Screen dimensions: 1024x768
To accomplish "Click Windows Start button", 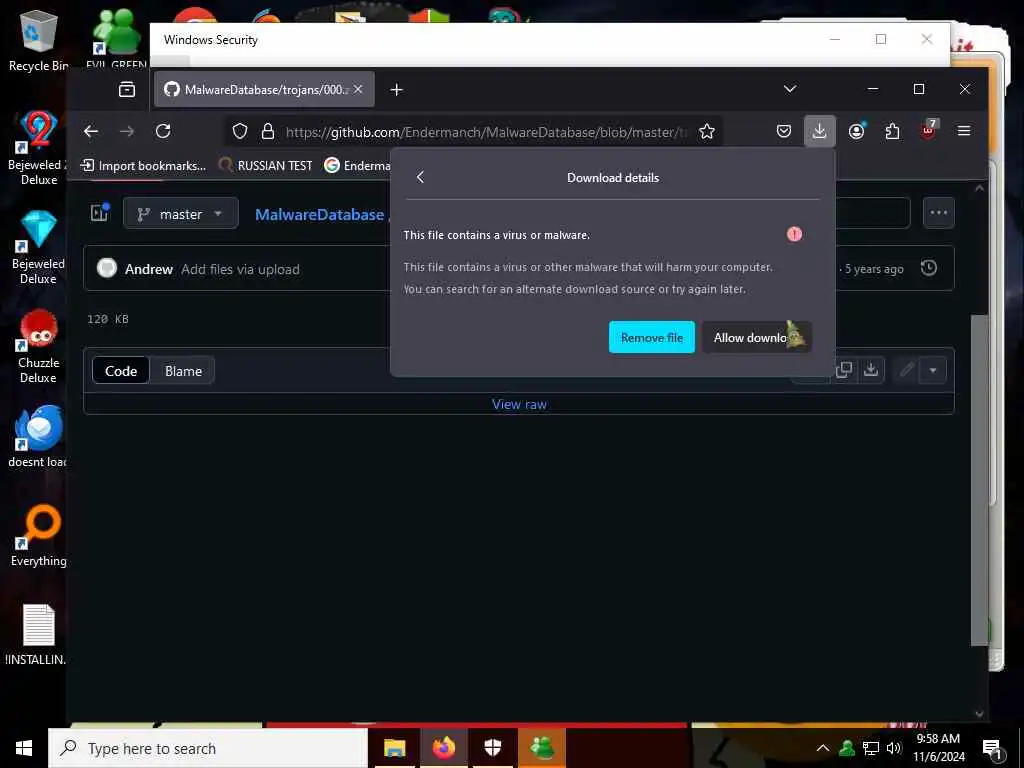I will pos(24,748).
